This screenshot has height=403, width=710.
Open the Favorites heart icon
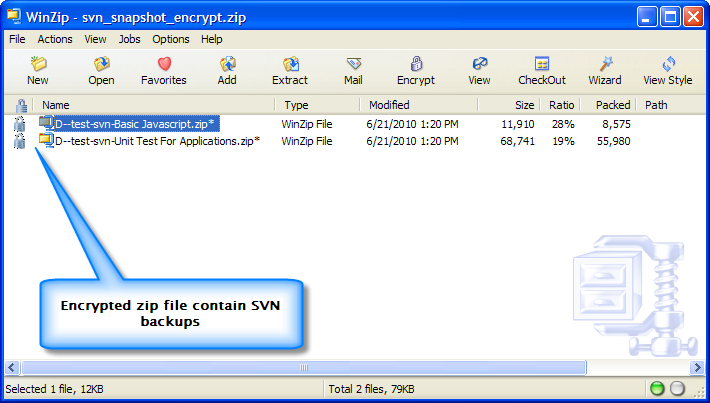[164, 64]
